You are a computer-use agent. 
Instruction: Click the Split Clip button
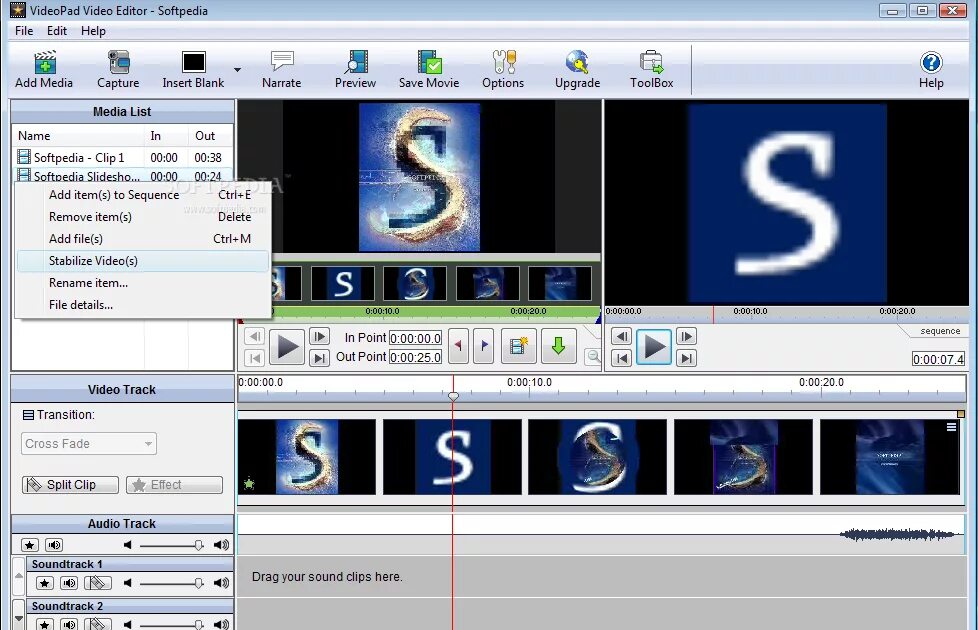click(70, 485)
